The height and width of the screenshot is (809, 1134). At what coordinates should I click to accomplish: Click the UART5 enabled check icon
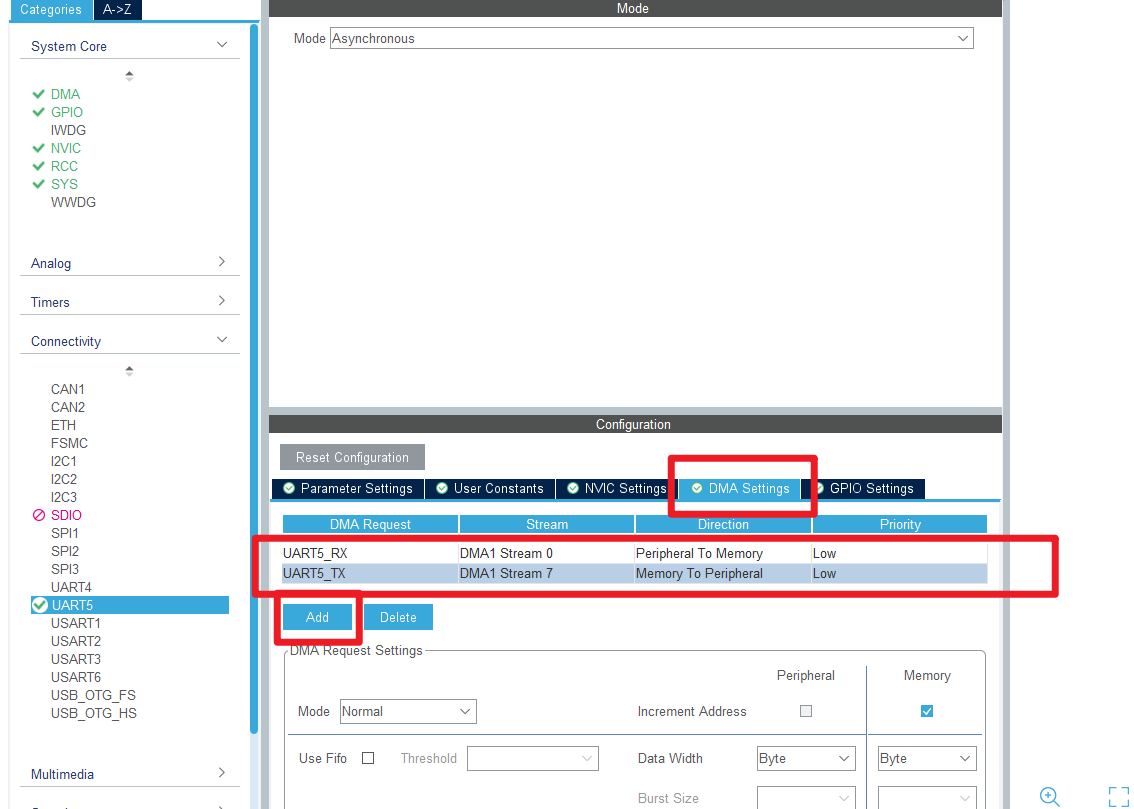point(40,605)
